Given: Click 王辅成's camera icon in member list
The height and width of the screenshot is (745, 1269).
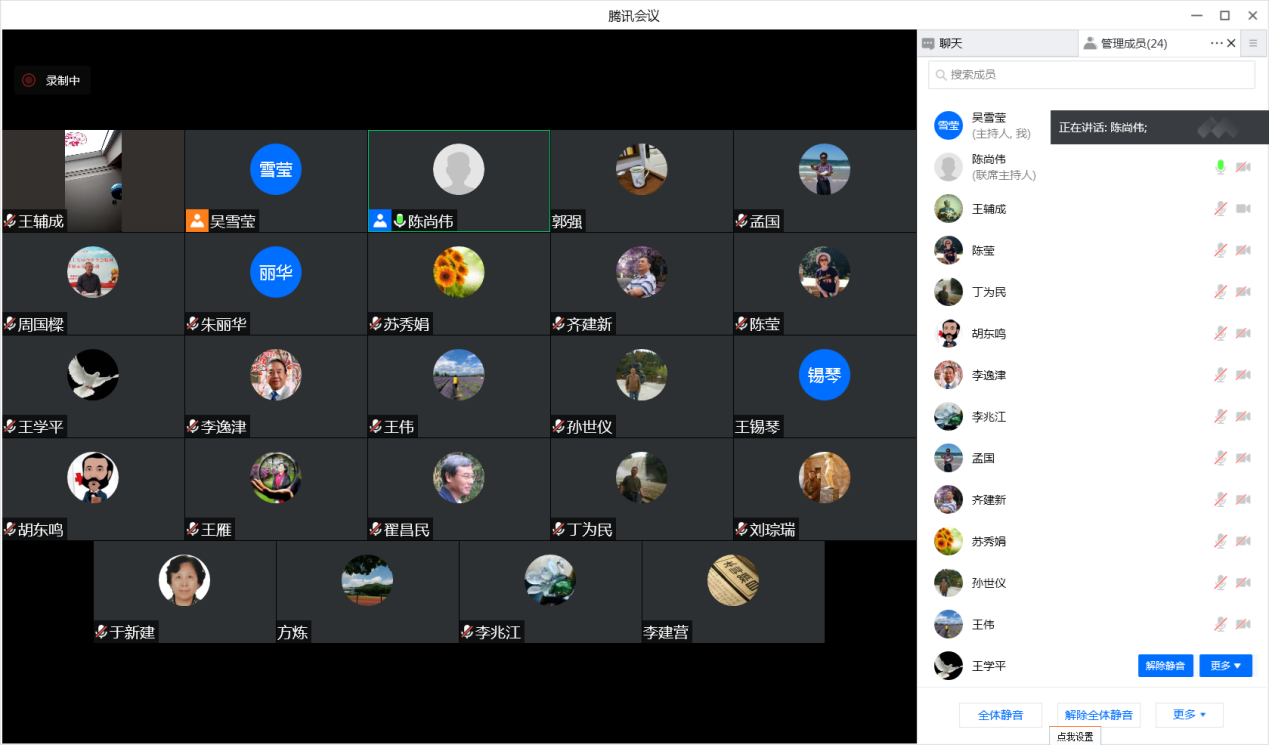Looking at the screenshot, I should pos(1243,209).
